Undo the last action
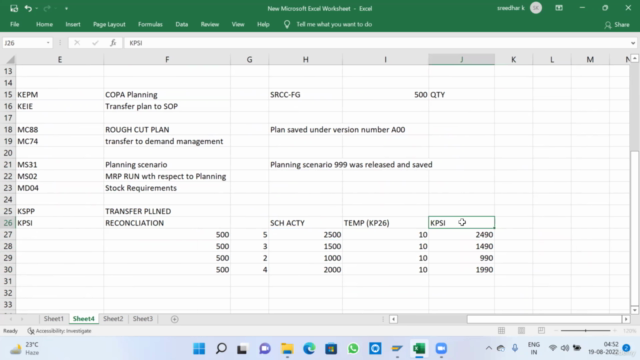This screenshot has width=640, height=360. (x=28, y=8)
